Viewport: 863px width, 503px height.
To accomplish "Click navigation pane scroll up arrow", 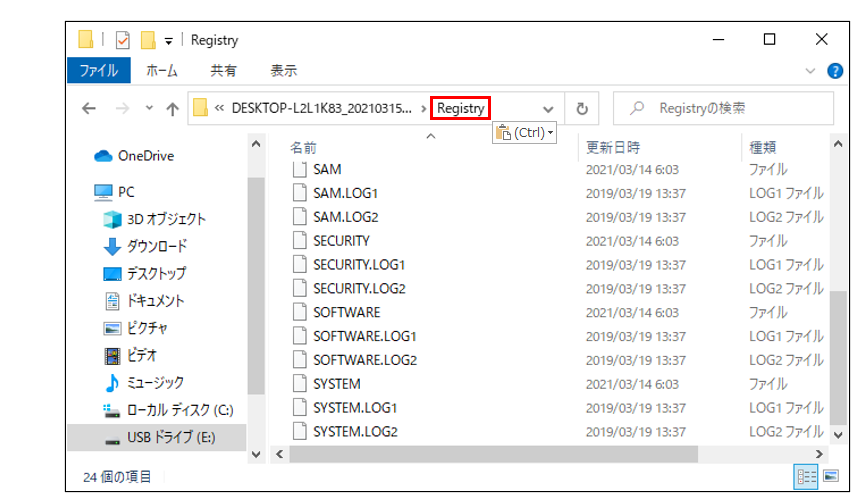I will [256, 144].
